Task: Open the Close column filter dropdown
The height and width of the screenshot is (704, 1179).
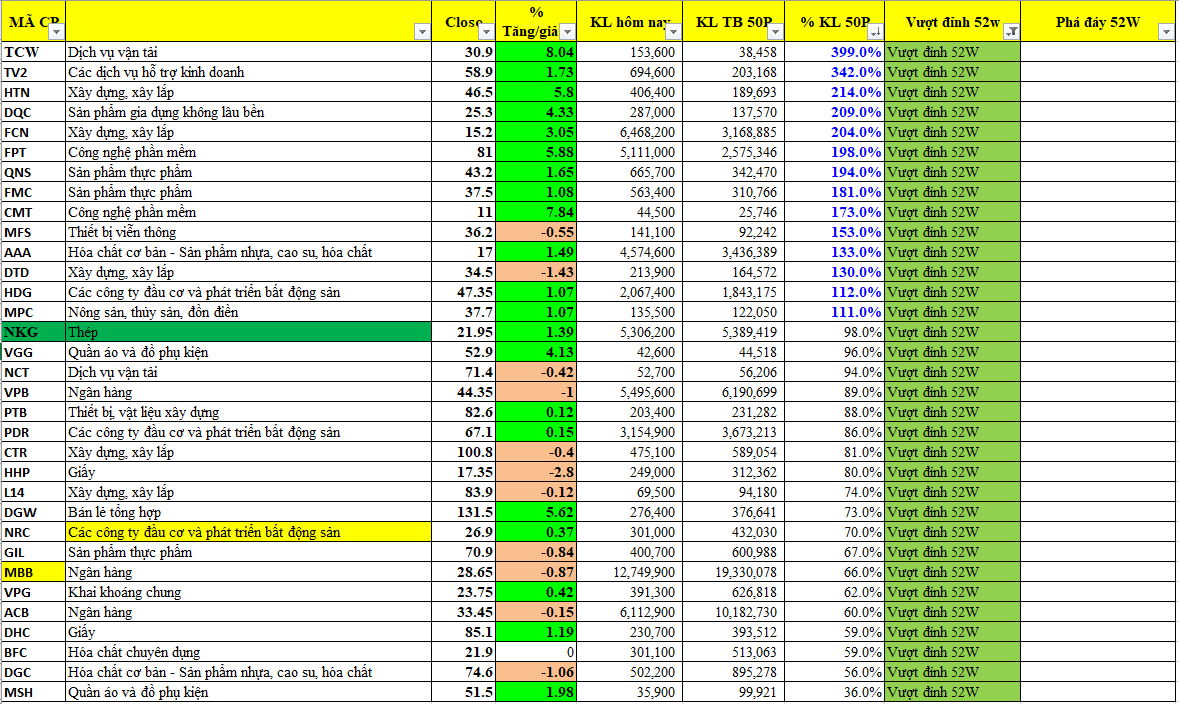Action: (x=487, y=32)
